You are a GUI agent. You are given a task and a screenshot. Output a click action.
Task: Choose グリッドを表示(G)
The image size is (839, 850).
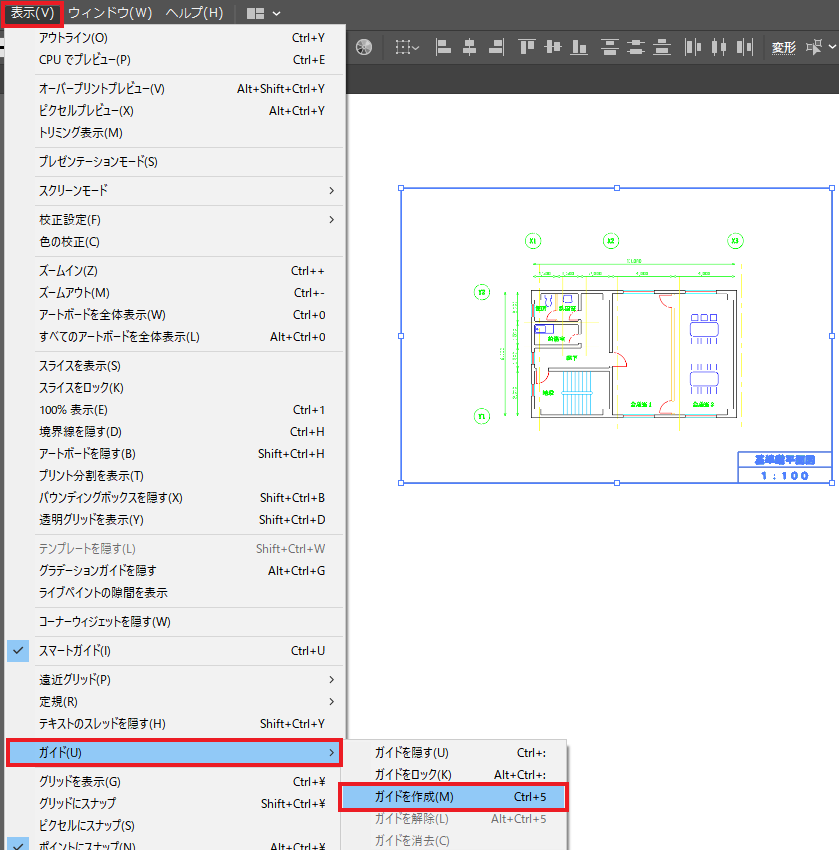(175, 782)
